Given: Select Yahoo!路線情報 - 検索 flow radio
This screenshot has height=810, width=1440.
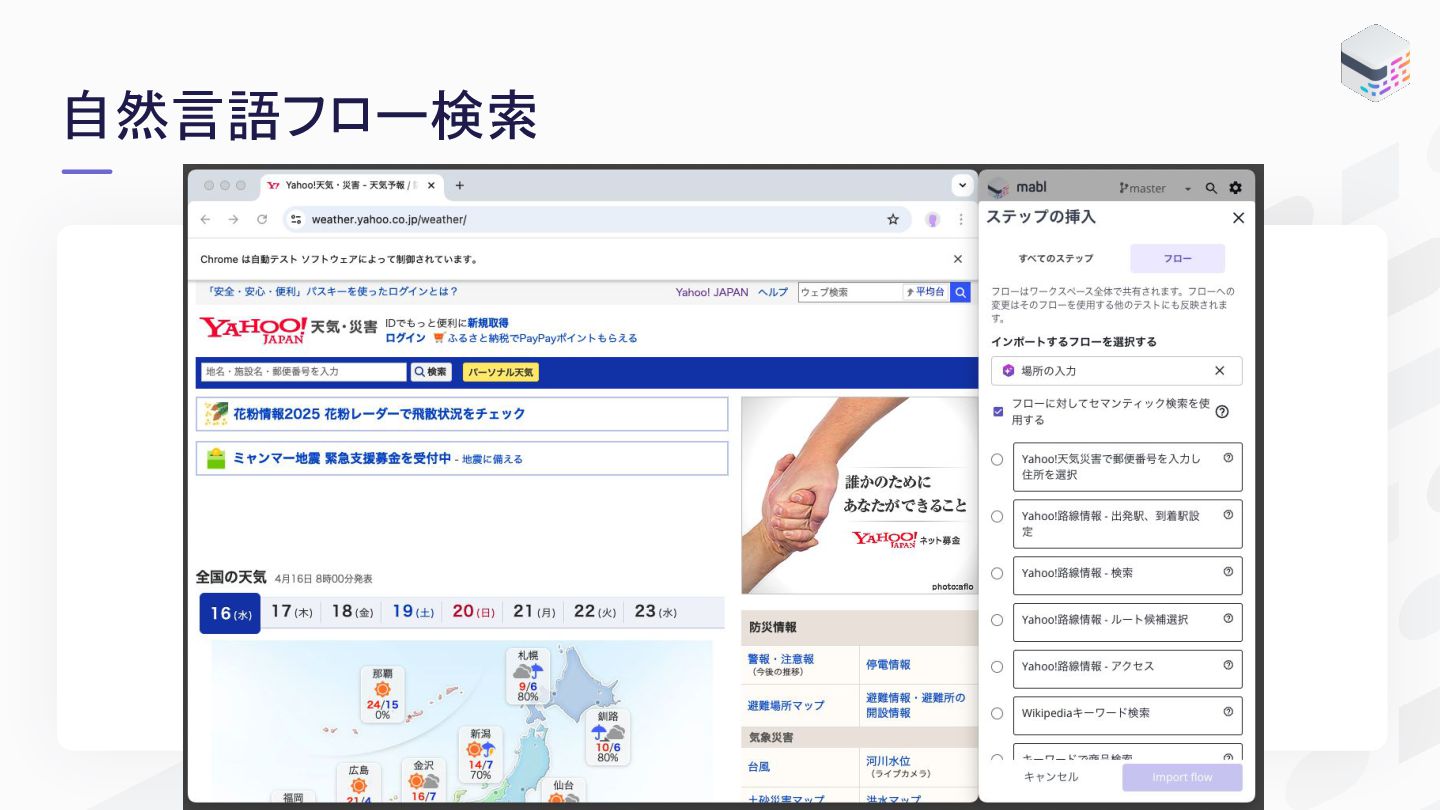Looking at the screenshot, I should [997, 574].
